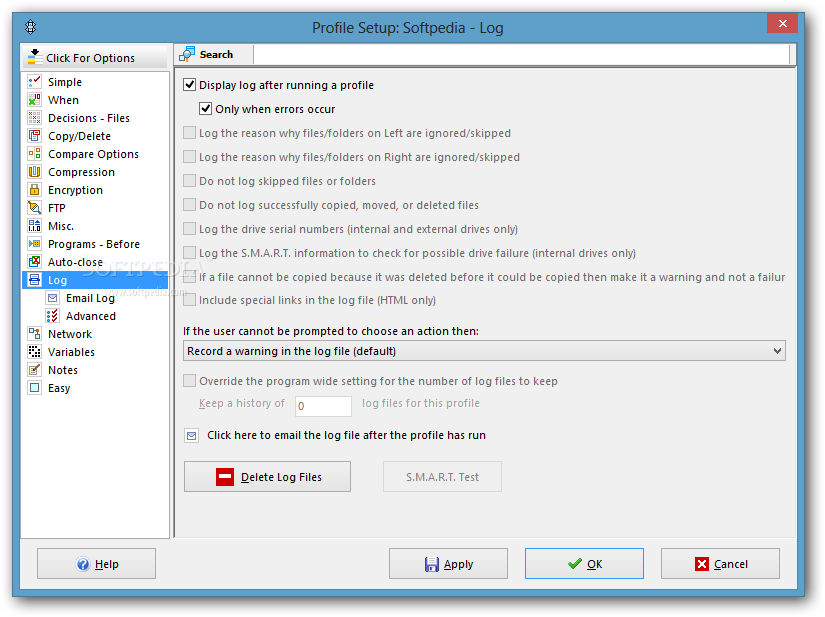
Task: Enable logging why Right files are ignored
Action: point(189,157)
